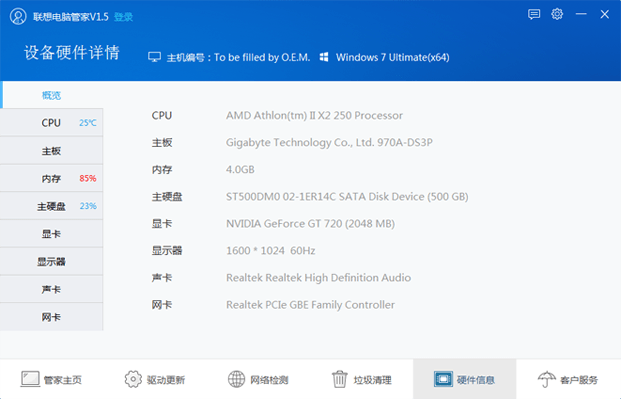Click the 4.0GB memory value

[x=240, y=170]
